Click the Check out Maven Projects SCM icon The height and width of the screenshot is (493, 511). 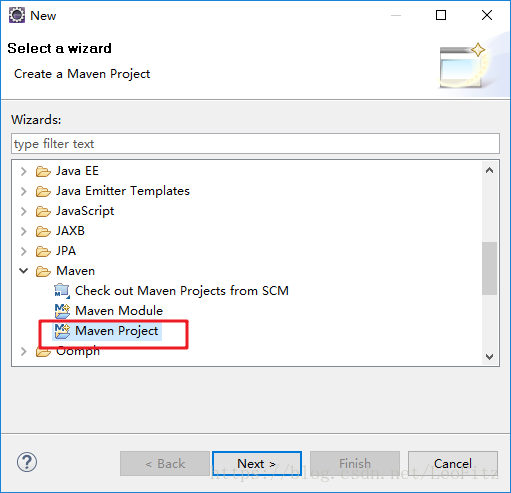tap(62, 291)
